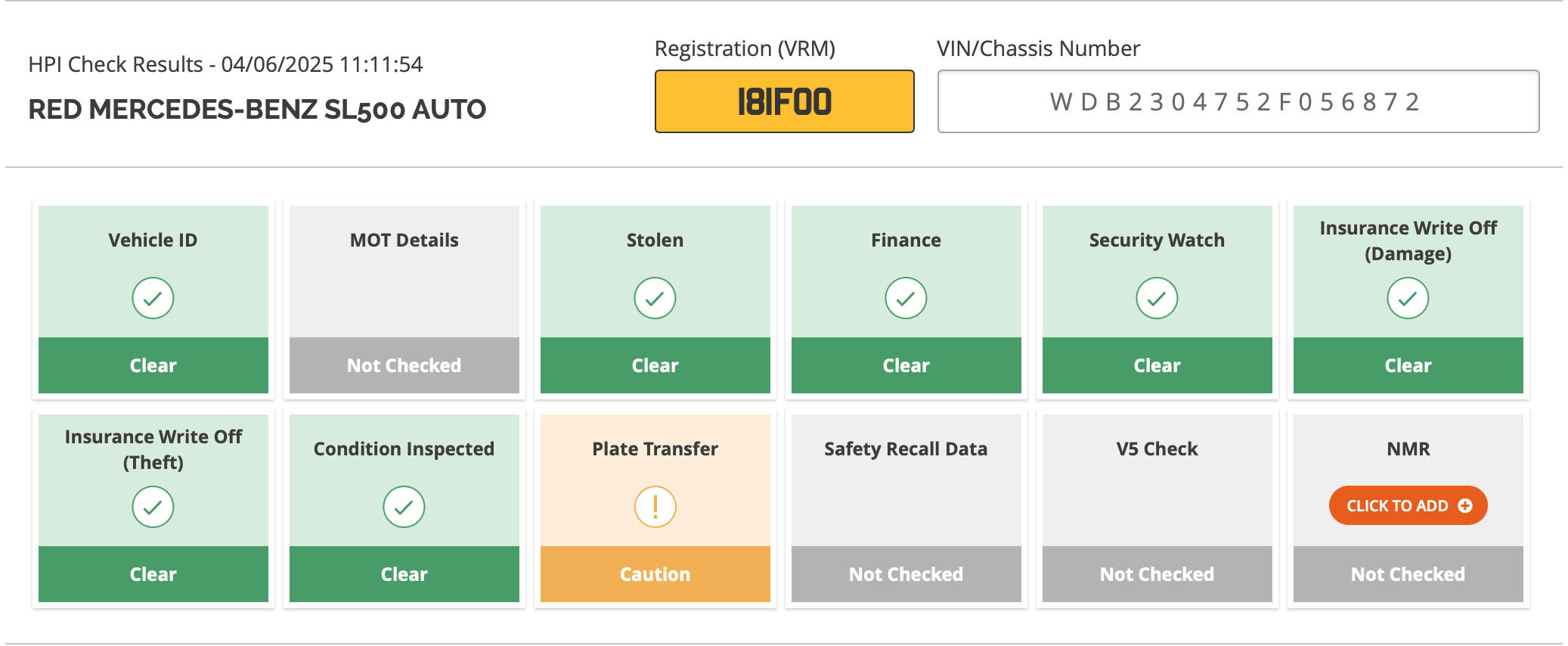
Task: Click the Plate Transfer caution exclamation icon
Action: click(x=655, y=507)
